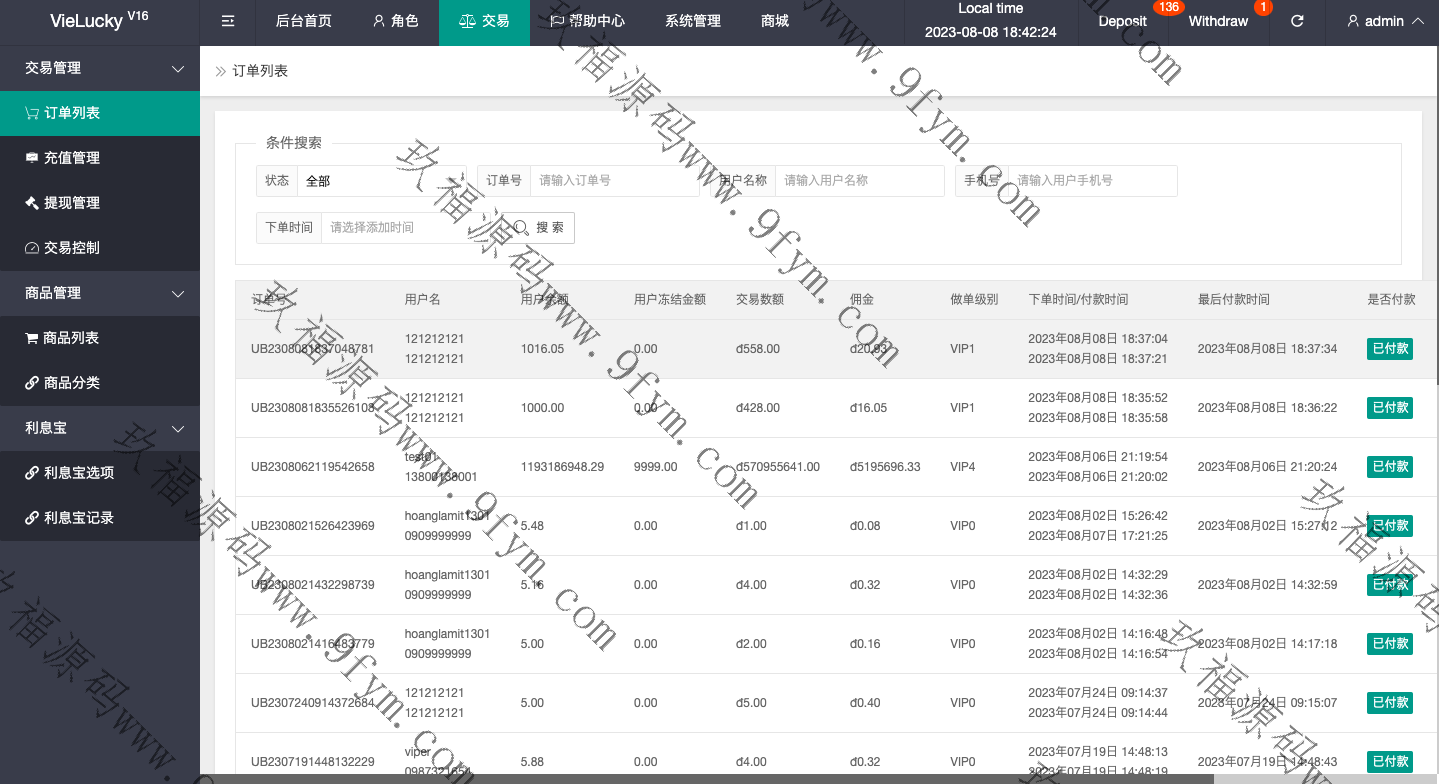This screenshot has width=1439, height=784.
Task: Open 商品列表 in the sidebar
Action: pyautogui.click(x=70, y=338)
